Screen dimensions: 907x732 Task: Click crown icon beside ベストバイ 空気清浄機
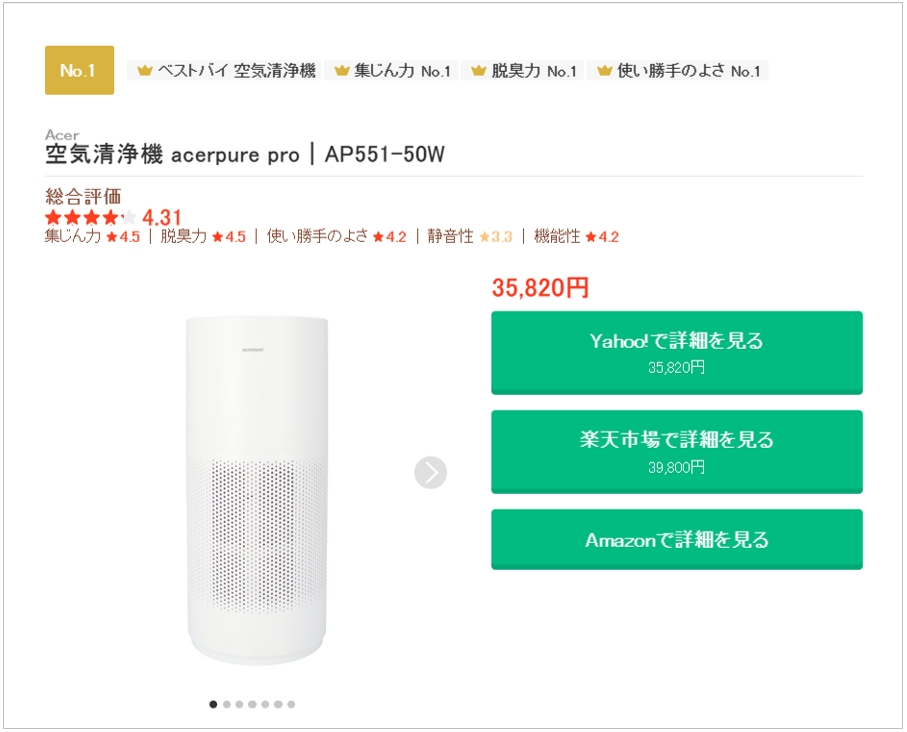pyautogui.click(x=144, y=71)
